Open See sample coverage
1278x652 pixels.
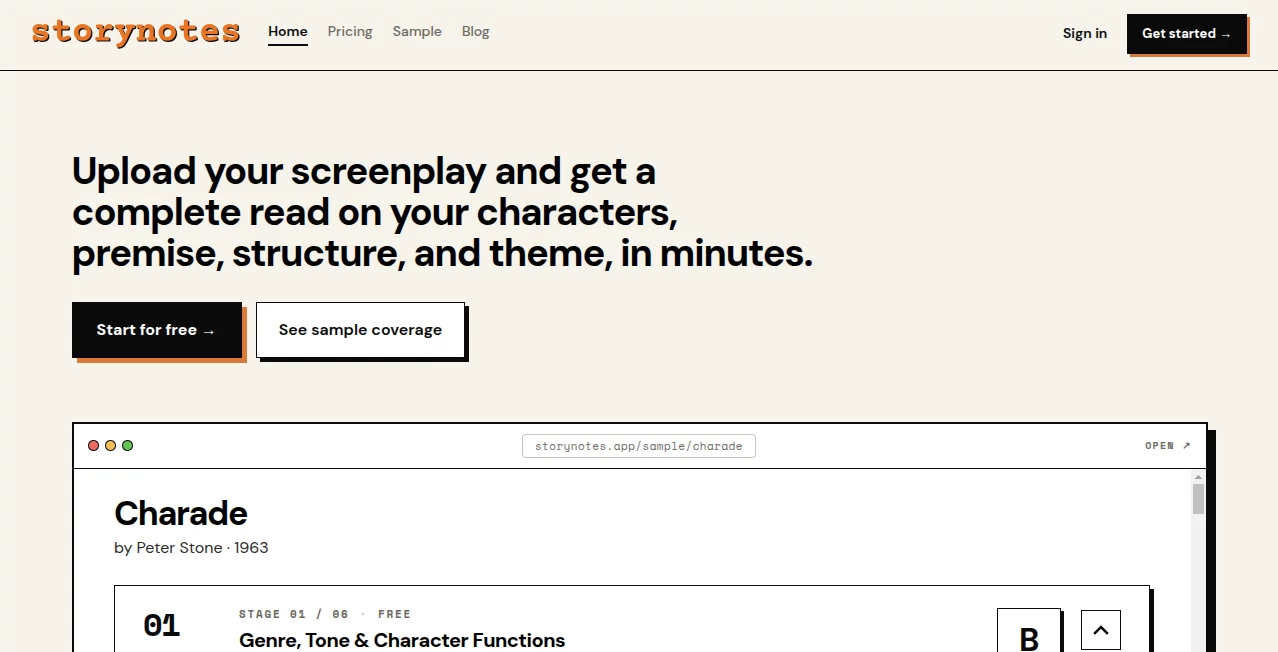(360, 330)
